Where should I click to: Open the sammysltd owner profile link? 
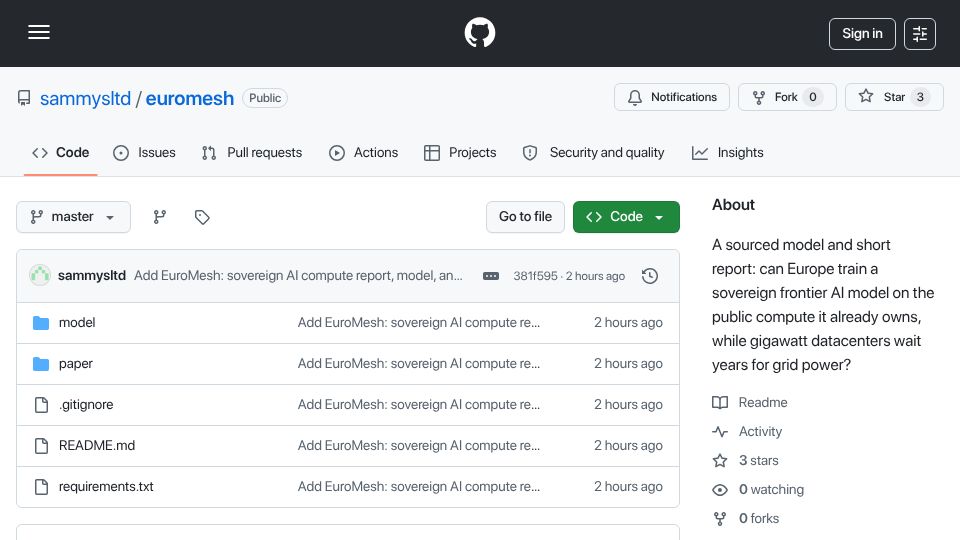click(x=85, y=98)
